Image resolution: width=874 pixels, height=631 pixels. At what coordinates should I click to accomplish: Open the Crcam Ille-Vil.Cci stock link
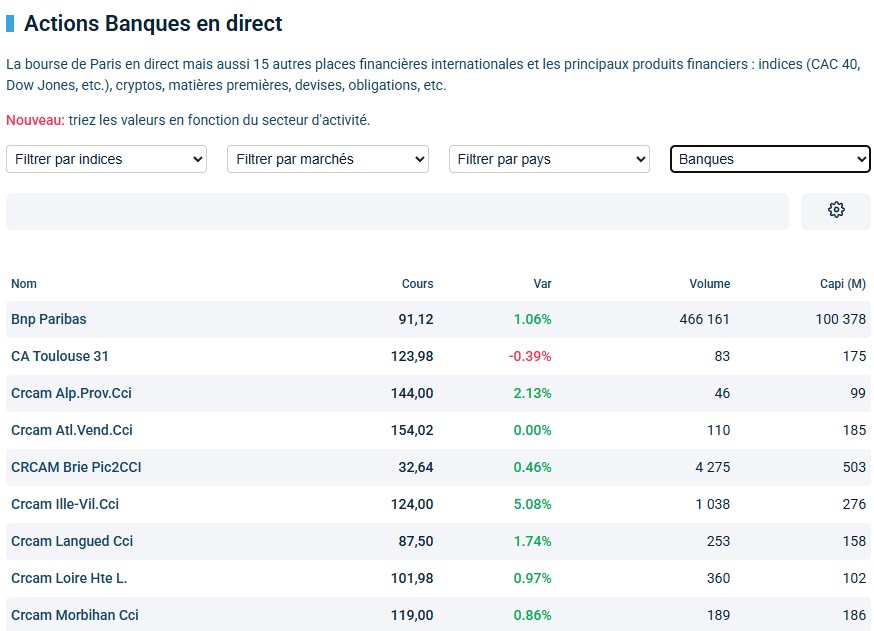[x=65, y=505]
